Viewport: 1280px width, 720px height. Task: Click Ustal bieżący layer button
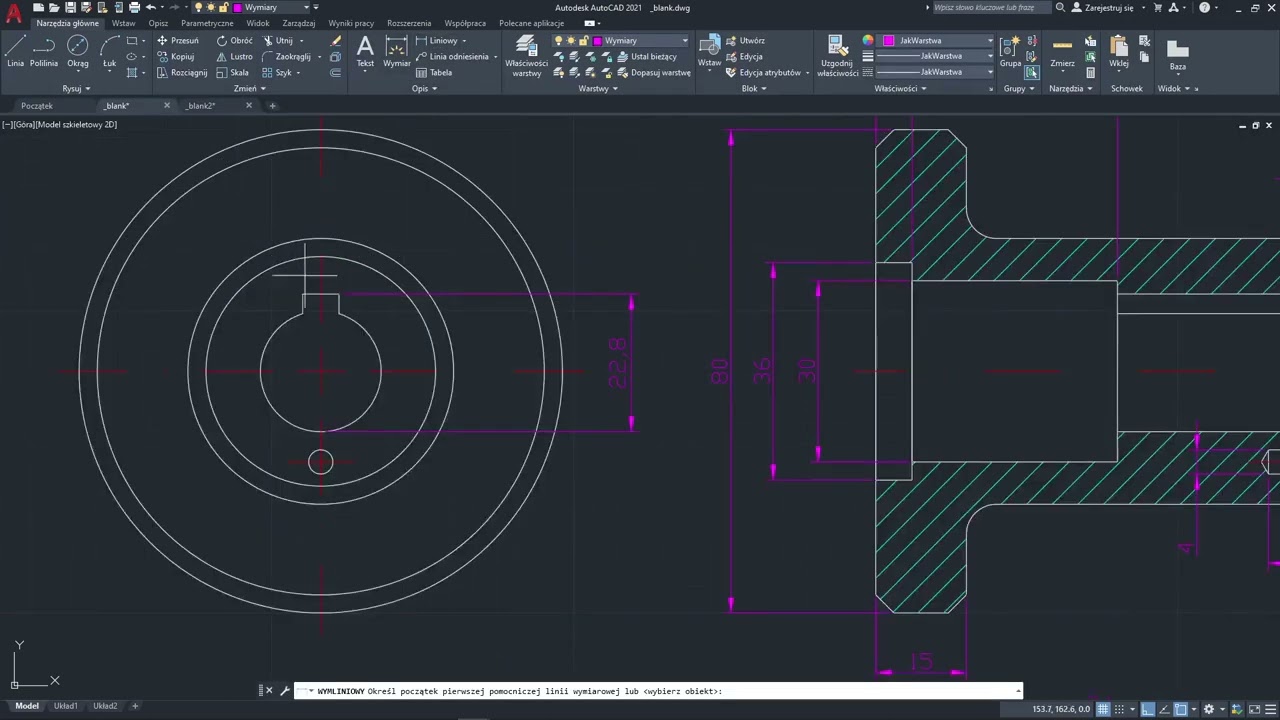(646, 57)
